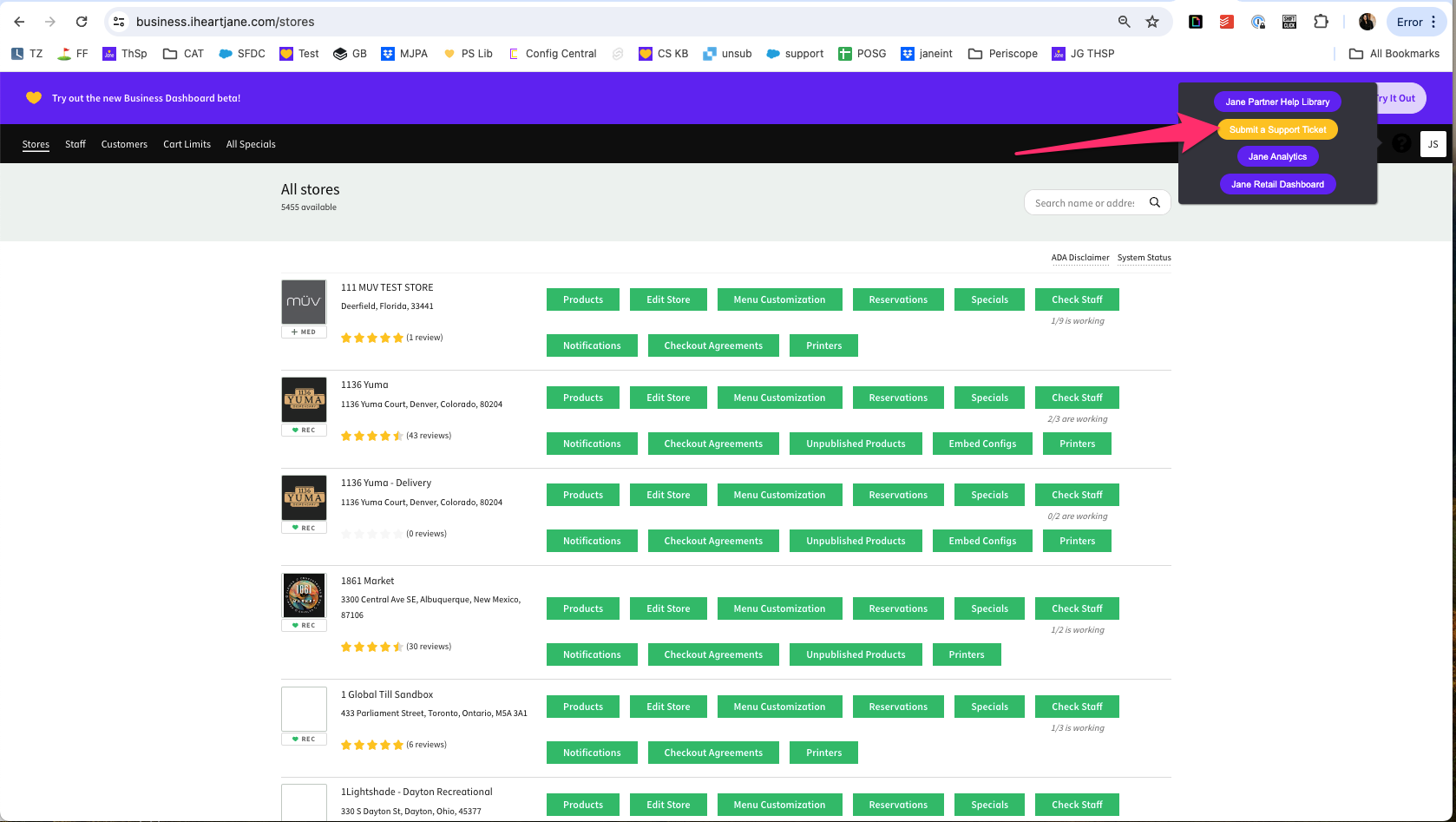Open the JS user account menu
The width and height of the screenshot is (1456, 822).
click(1433, 144)
